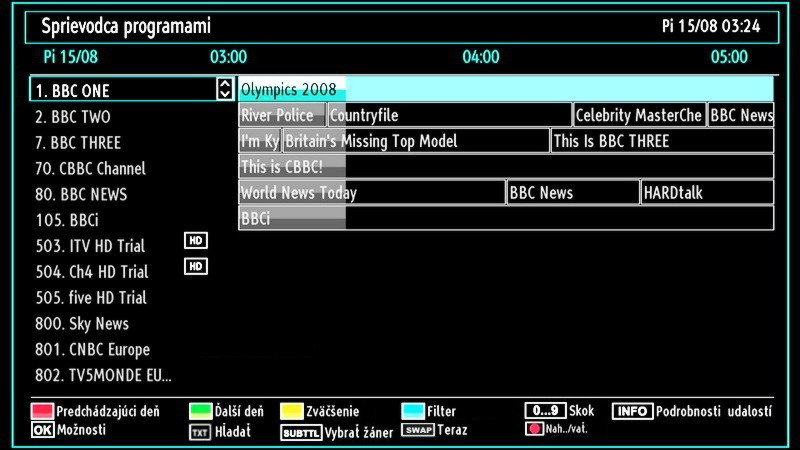The height and width of the screenshot is (450, 800).
Task: Select channel 505. five HD Trial
Action: [x=91, y=298]
